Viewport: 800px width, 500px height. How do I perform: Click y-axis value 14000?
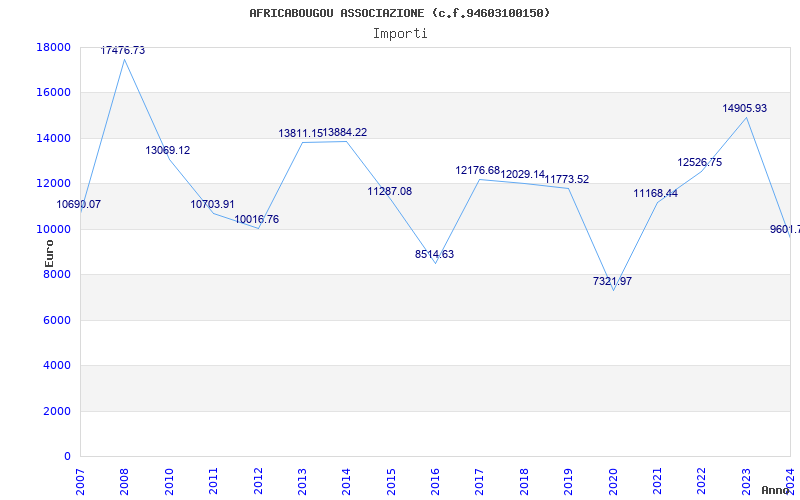click(x=54, y=139)
